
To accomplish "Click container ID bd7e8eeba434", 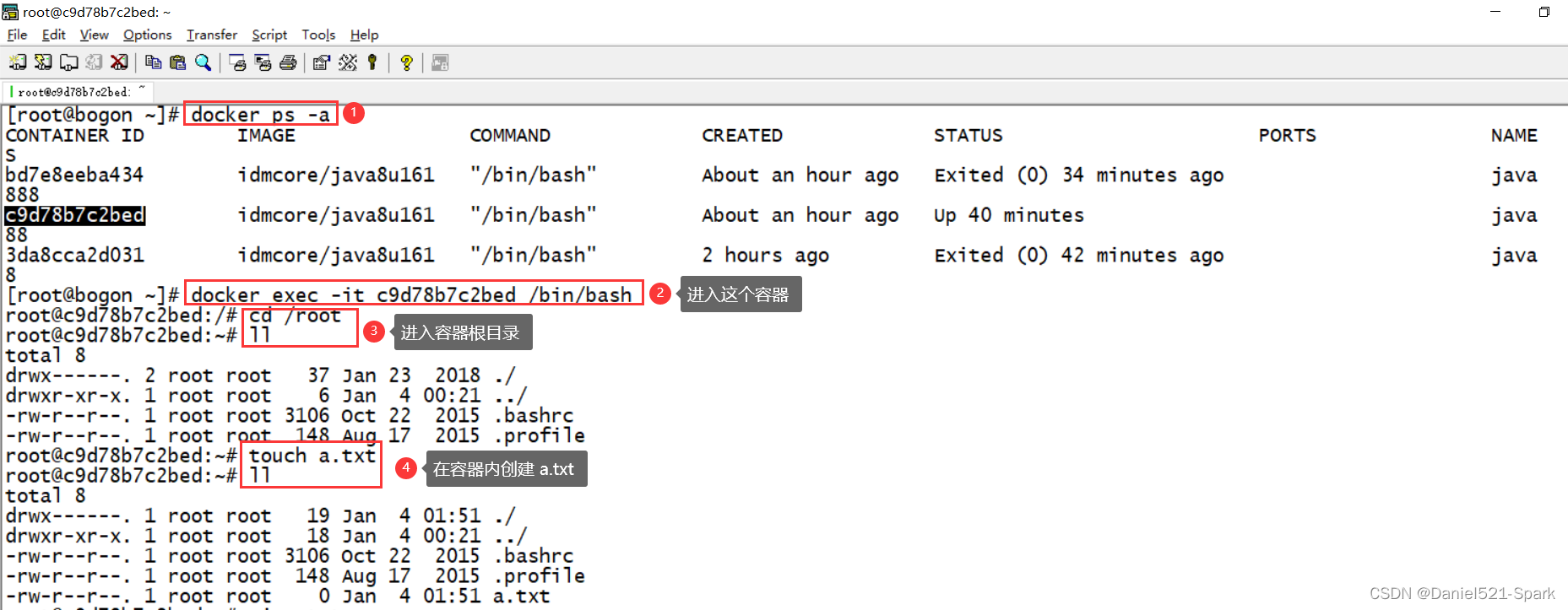I will point(74,175).
